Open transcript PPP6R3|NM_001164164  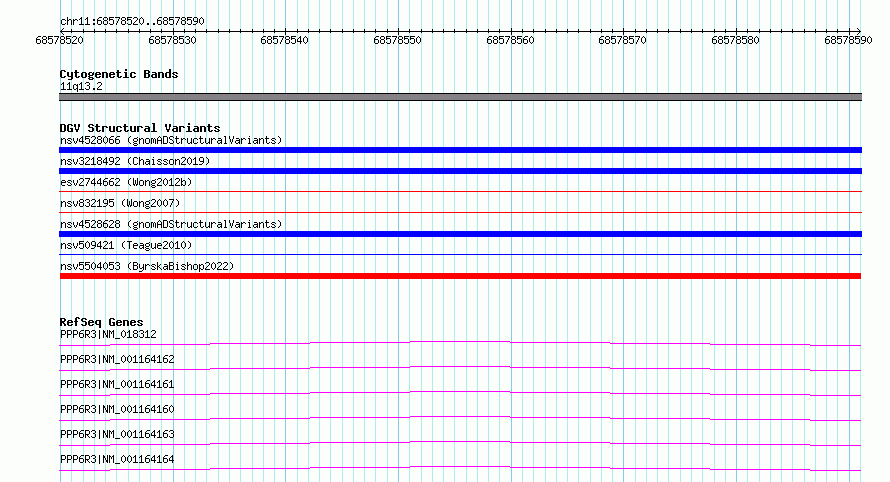[117, 459]
